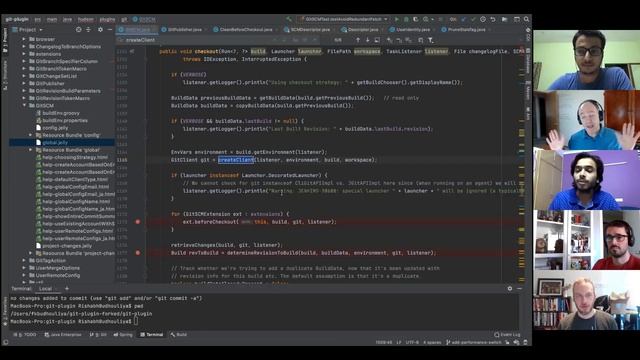Viewport: 640px width, 360px height.
Task: Collapse all in the Project panel
Action: click(x=89, y=30)
